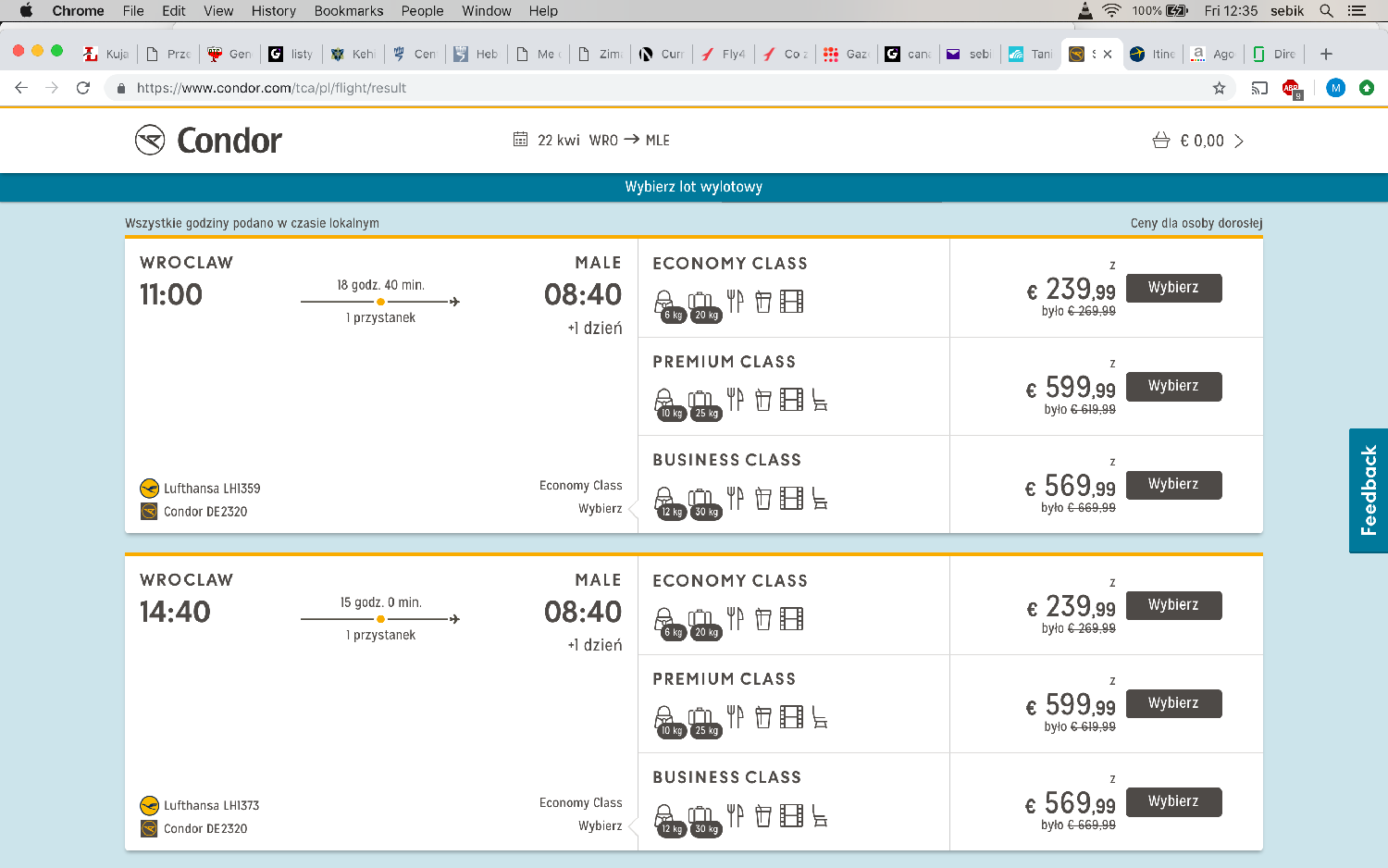
Task: Click seat icon in 11:00 Premium Class
Action: click(x=820, y=400)
